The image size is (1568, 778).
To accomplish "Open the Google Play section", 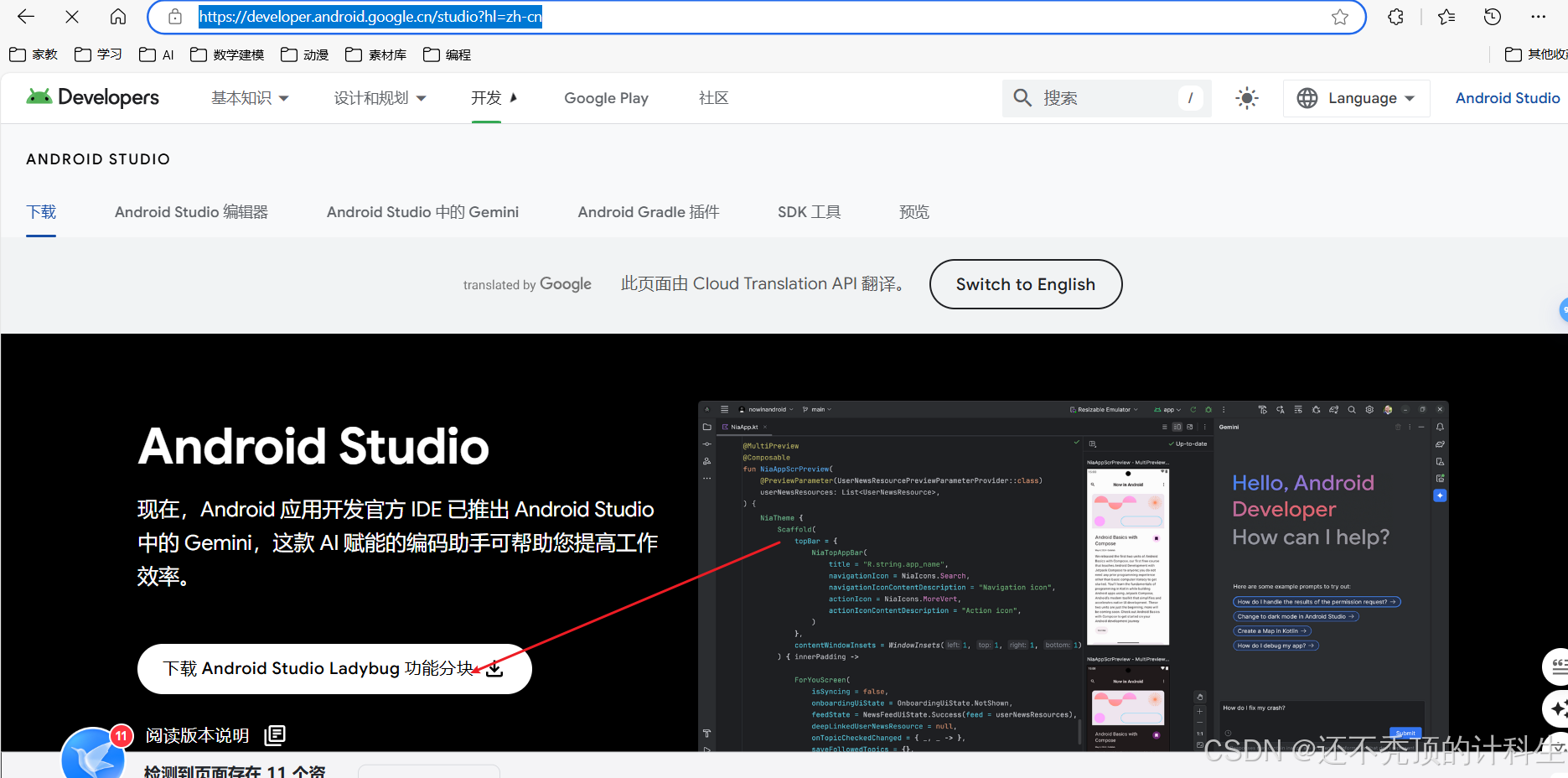I will (x=606, y=98).
